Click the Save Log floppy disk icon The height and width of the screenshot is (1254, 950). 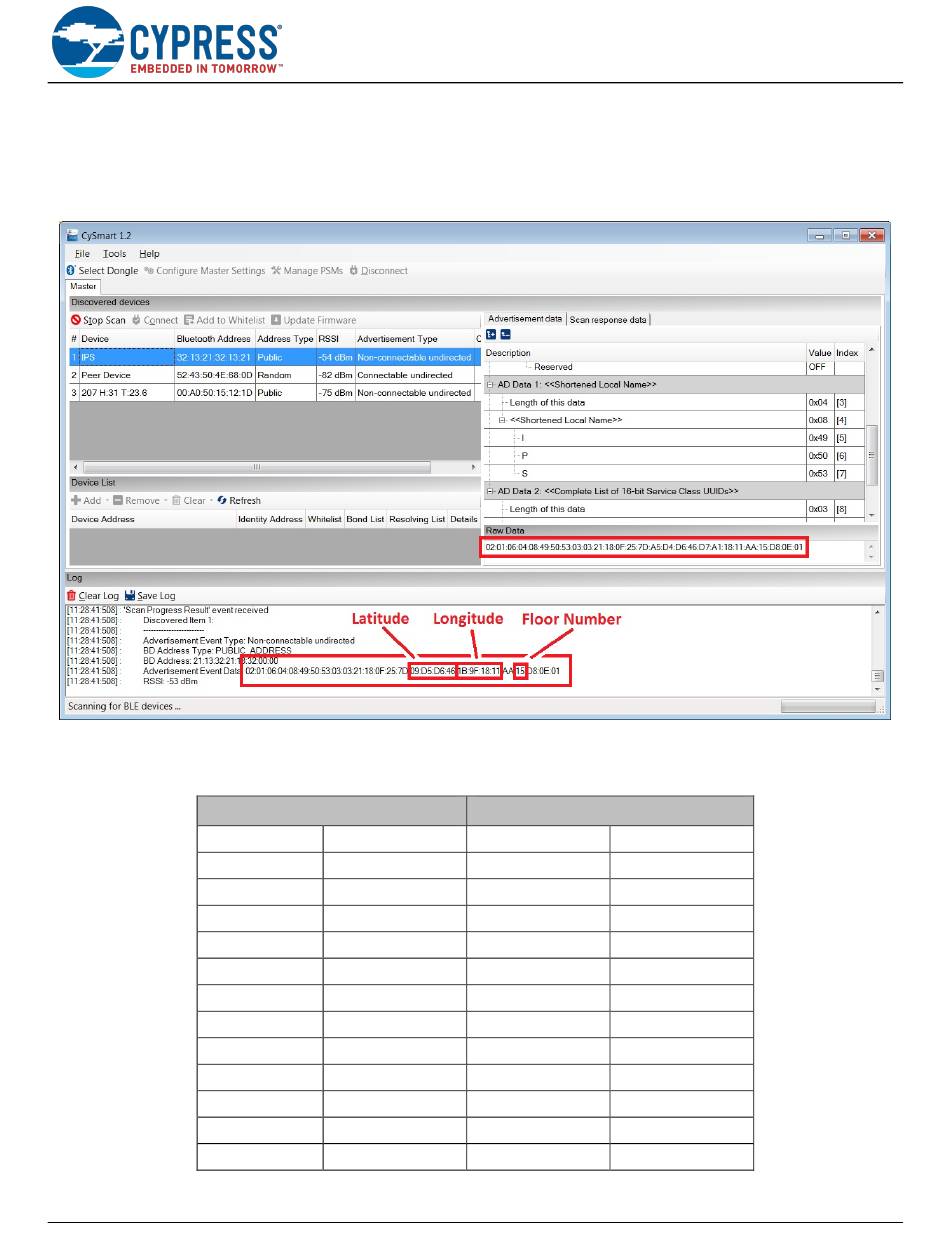click(x=131, y=596)
